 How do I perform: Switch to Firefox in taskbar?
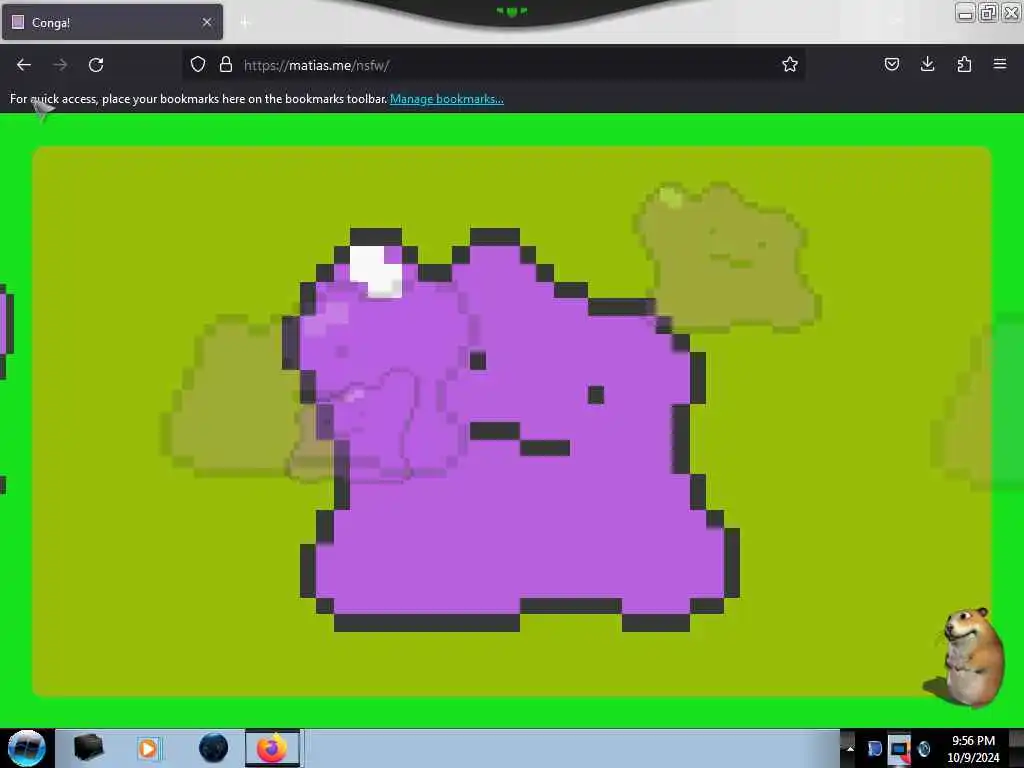pos(272,748)
